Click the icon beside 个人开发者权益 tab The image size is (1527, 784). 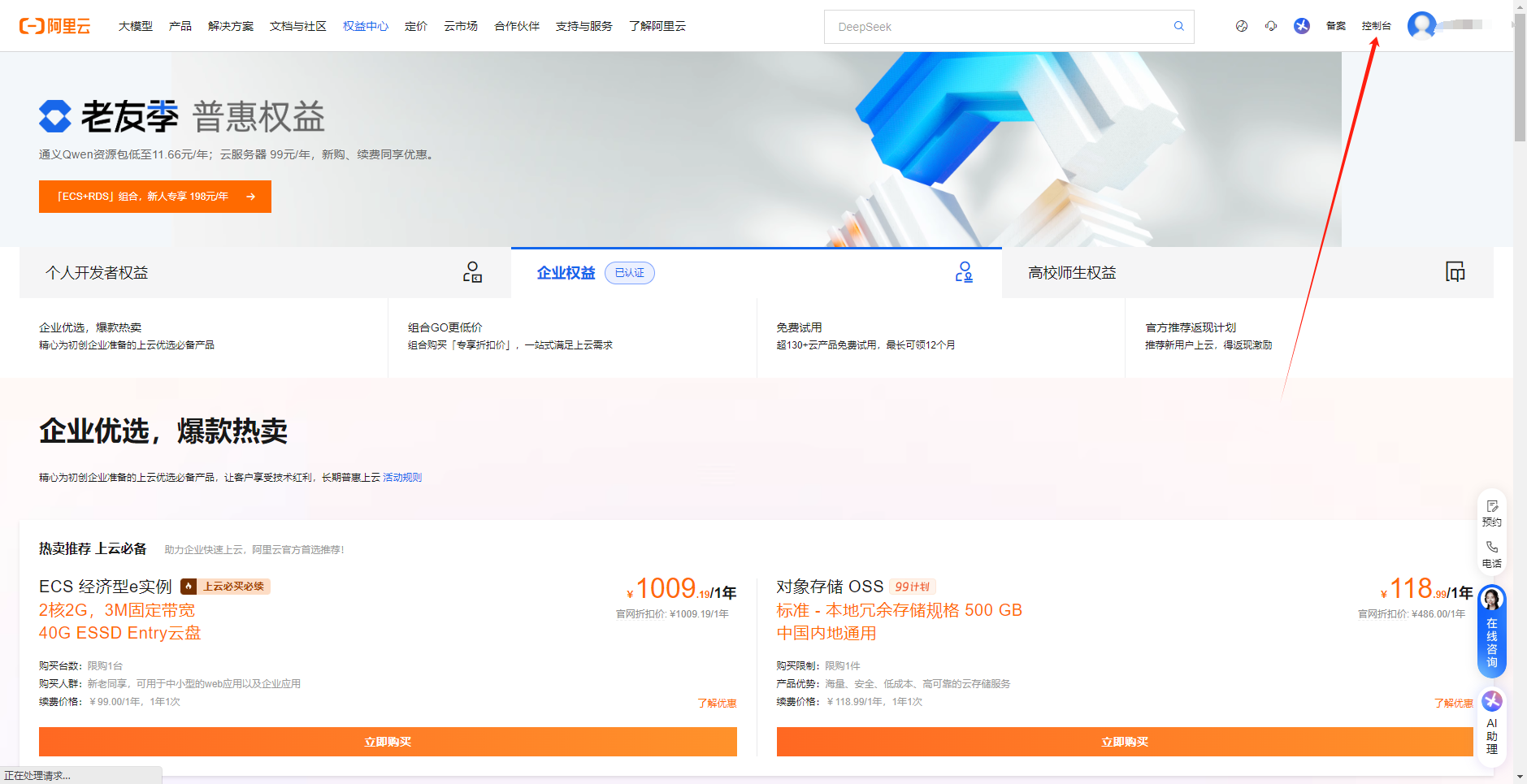click(x=473, y=272)
